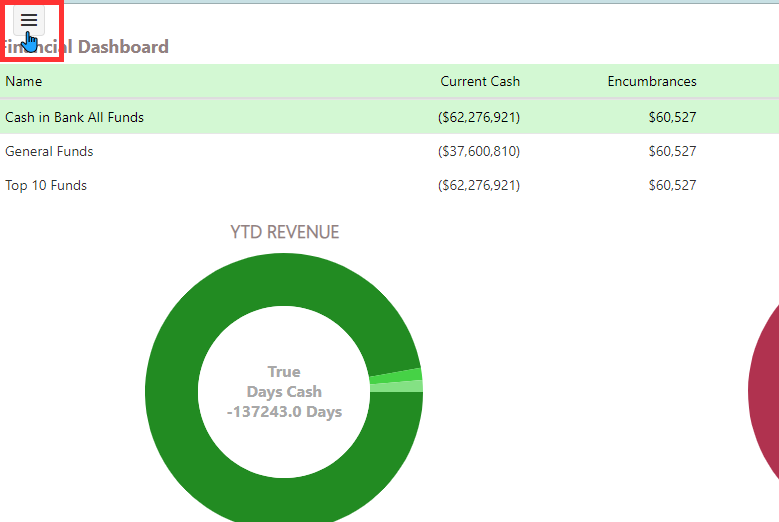This screenshot has width=779, height=522.
Task: Select the General Funds row name
Action: pos(49,151)
